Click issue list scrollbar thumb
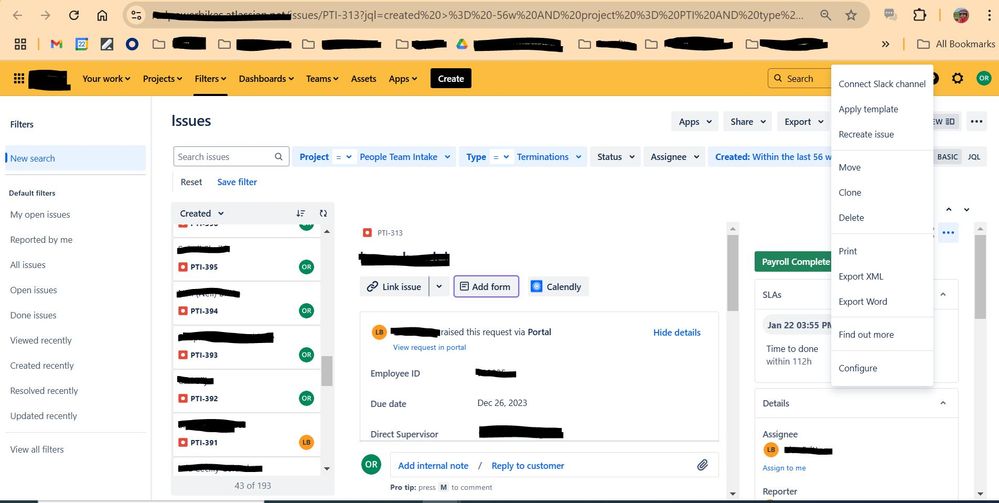The width and height of the screenshot is (999, 503). [x=327, y=370]
